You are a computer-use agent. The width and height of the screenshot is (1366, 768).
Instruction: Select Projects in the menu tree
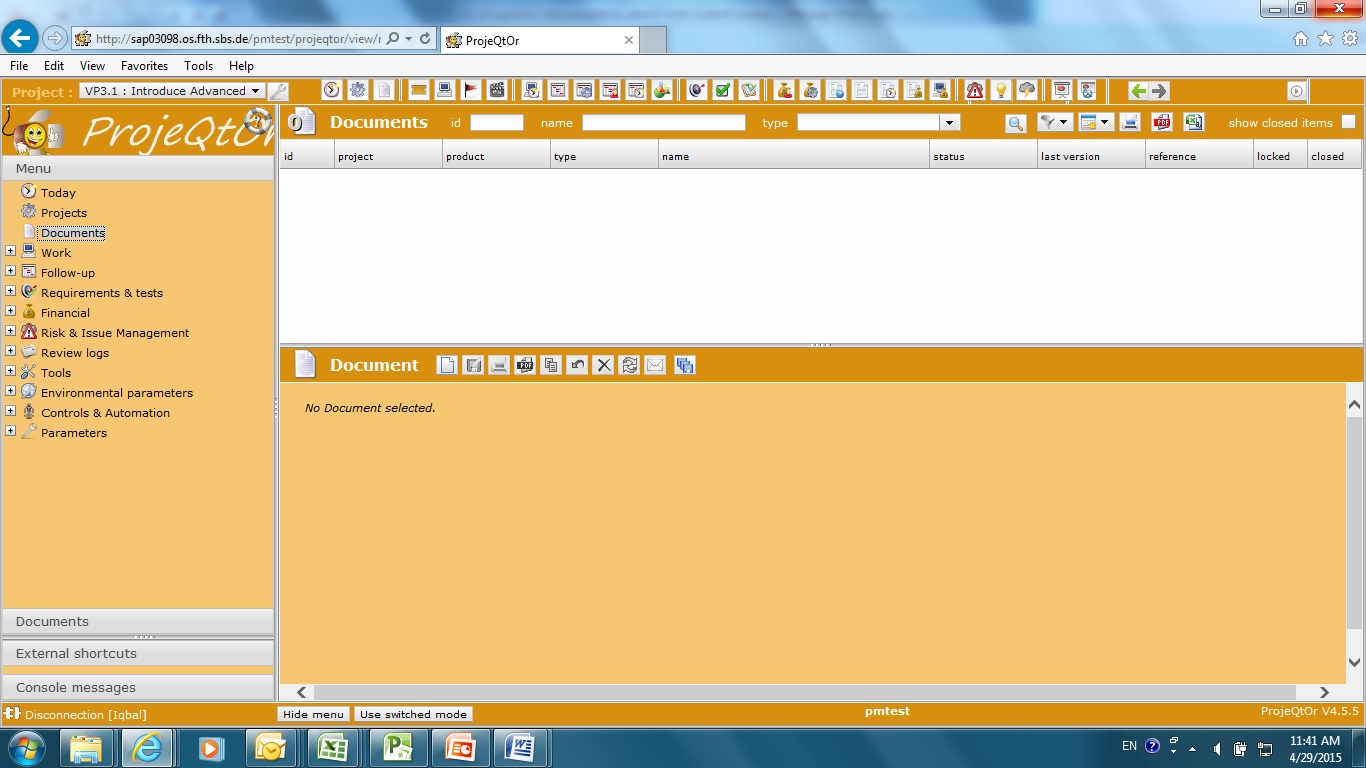click(x=64, y=213)
